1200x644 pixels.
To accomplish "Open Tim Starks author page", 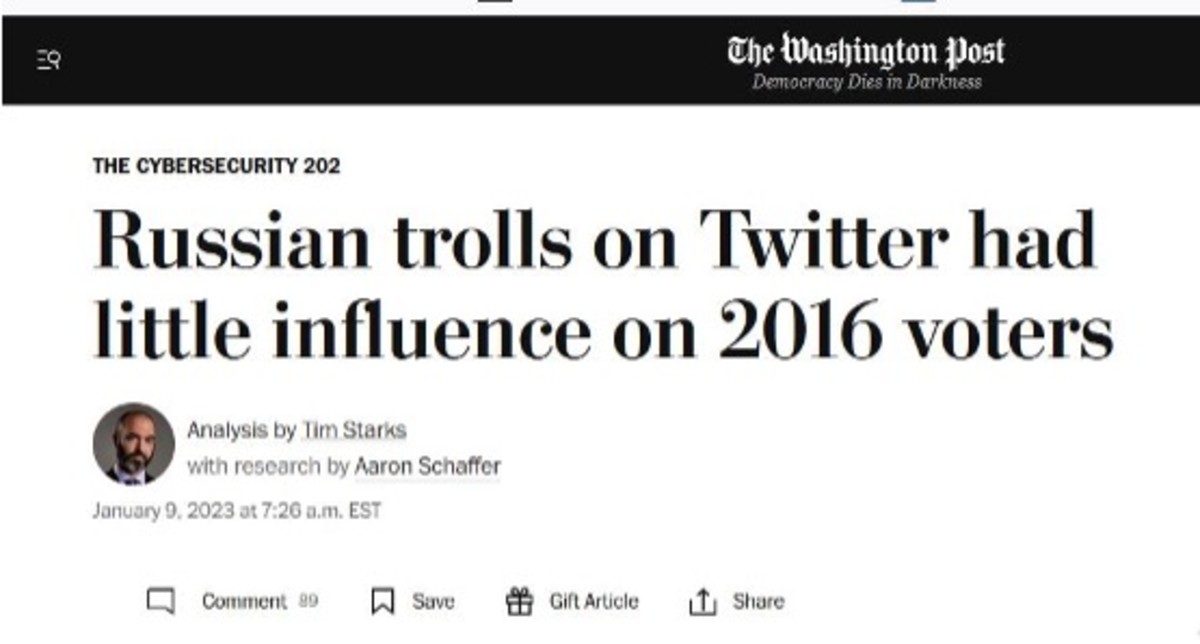I will (354, 430).
